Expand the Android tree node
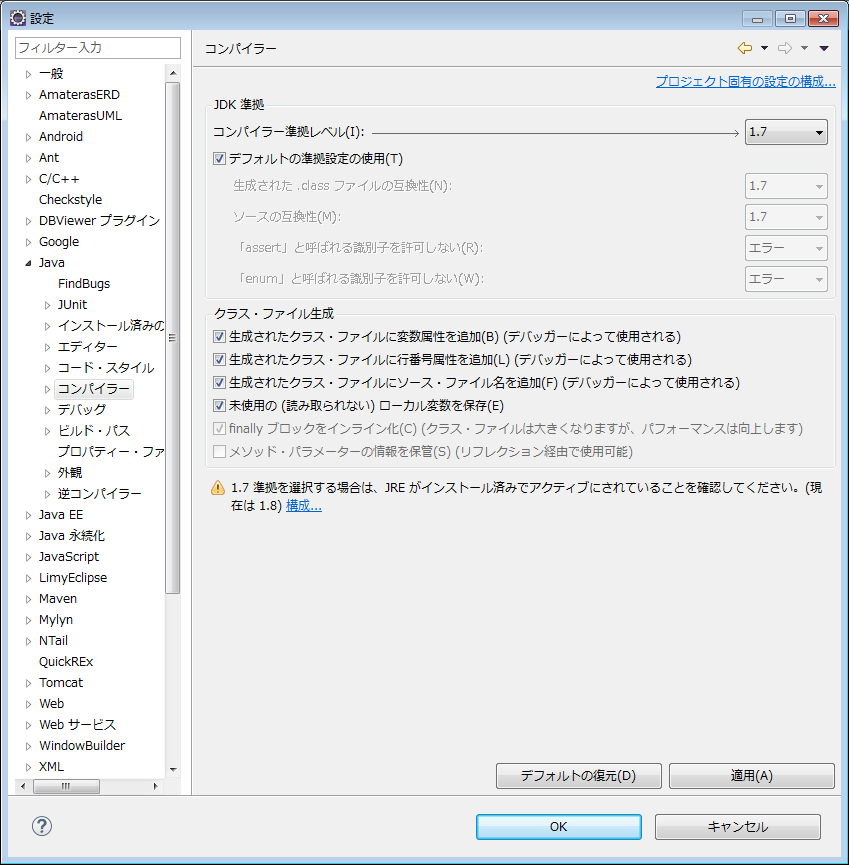 29,137
